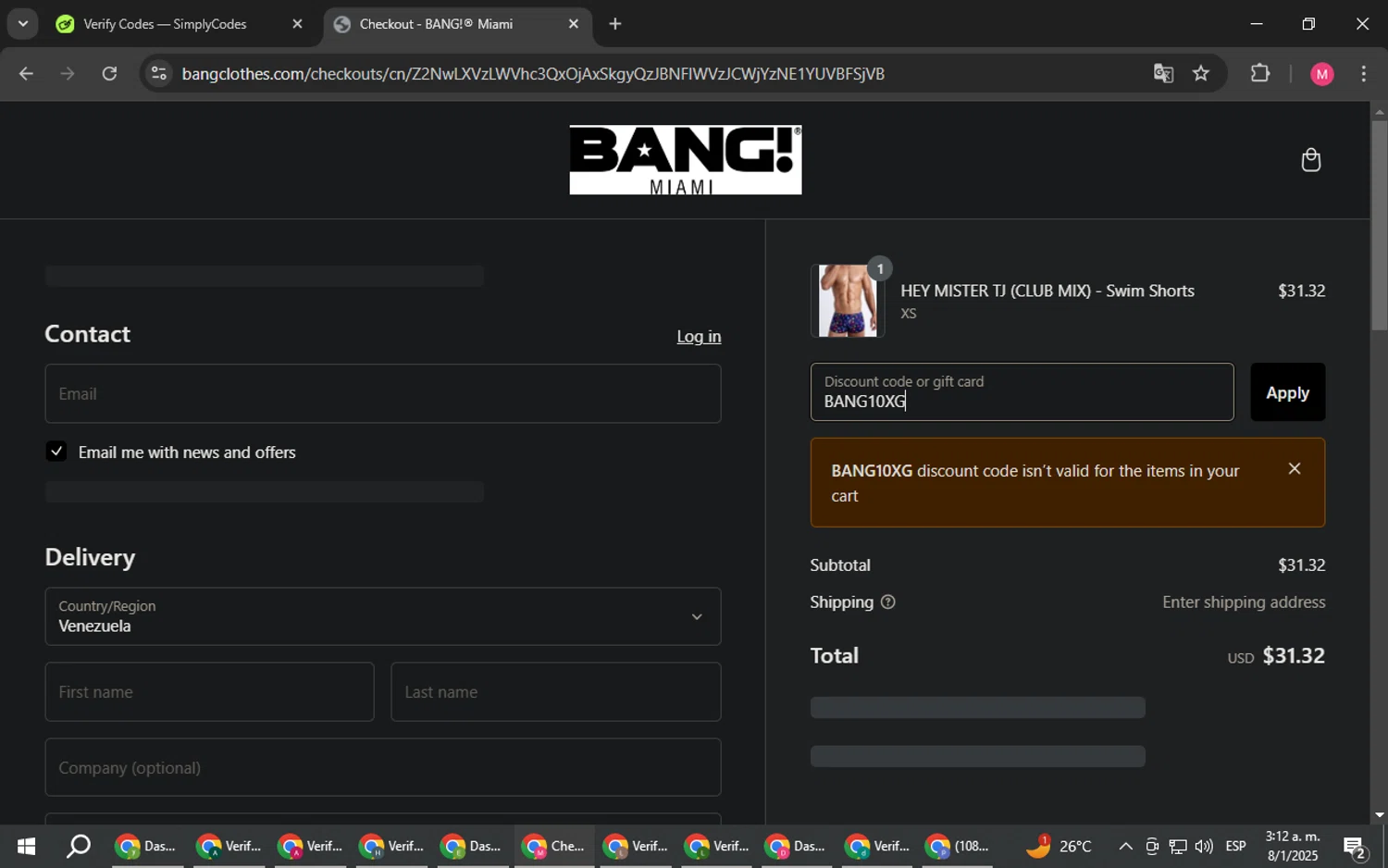Open the Windows Start menu
Image resolution: width=1388 pixels, height=868 pixels.
click(x=26, y=846)
